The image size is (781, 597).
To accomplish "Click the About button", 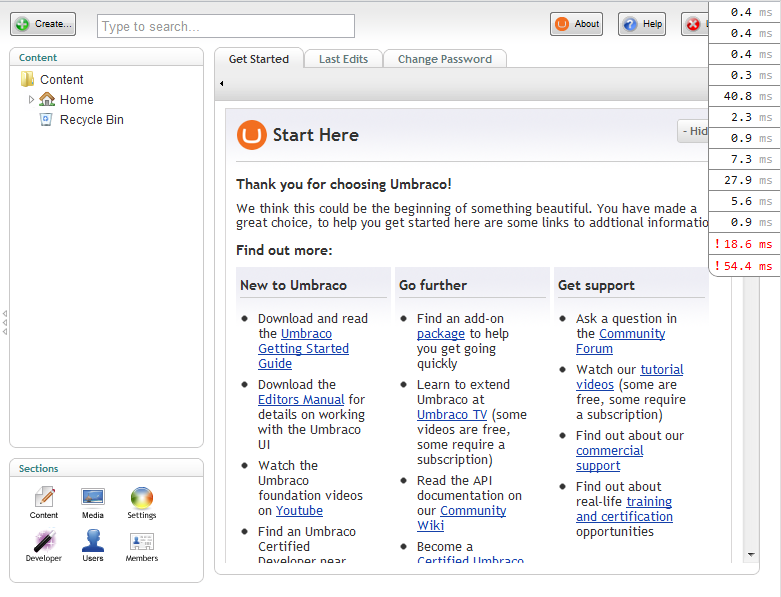I will 576,24.
